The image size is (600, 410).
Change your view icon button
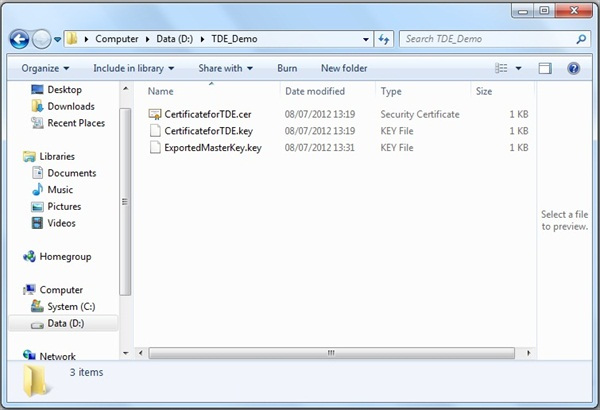pyautogui.click(x=501, y=69)
